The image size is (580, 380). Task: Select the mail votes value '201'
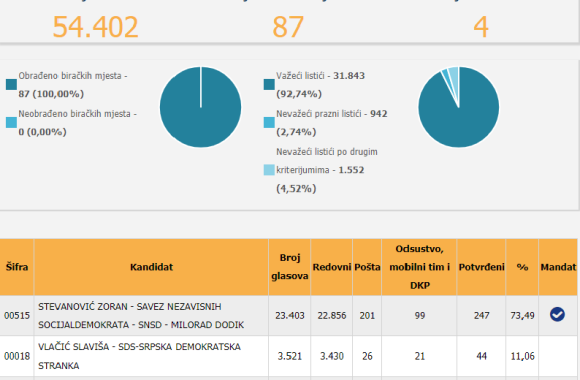click(367, 316)
